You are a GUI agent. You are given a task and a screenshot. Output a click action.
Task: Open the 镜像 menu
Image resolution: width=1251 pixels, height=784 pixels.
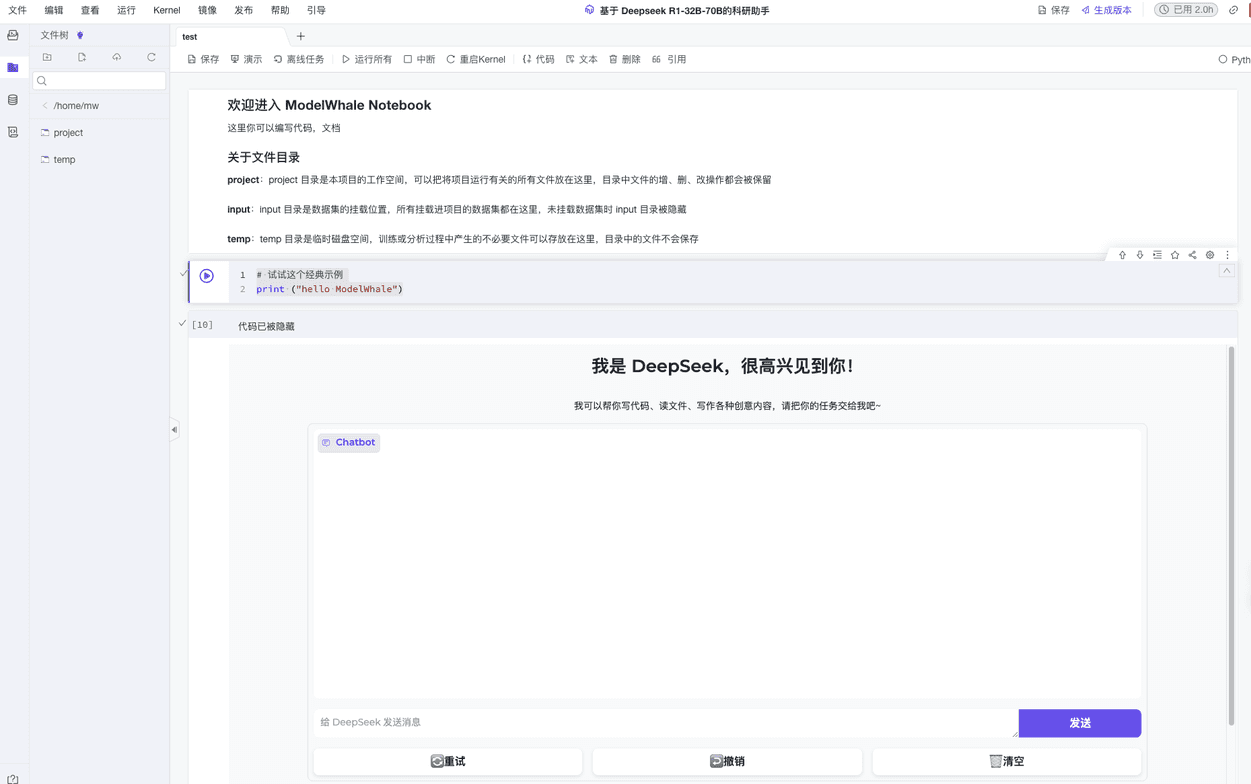click(207, 10)
